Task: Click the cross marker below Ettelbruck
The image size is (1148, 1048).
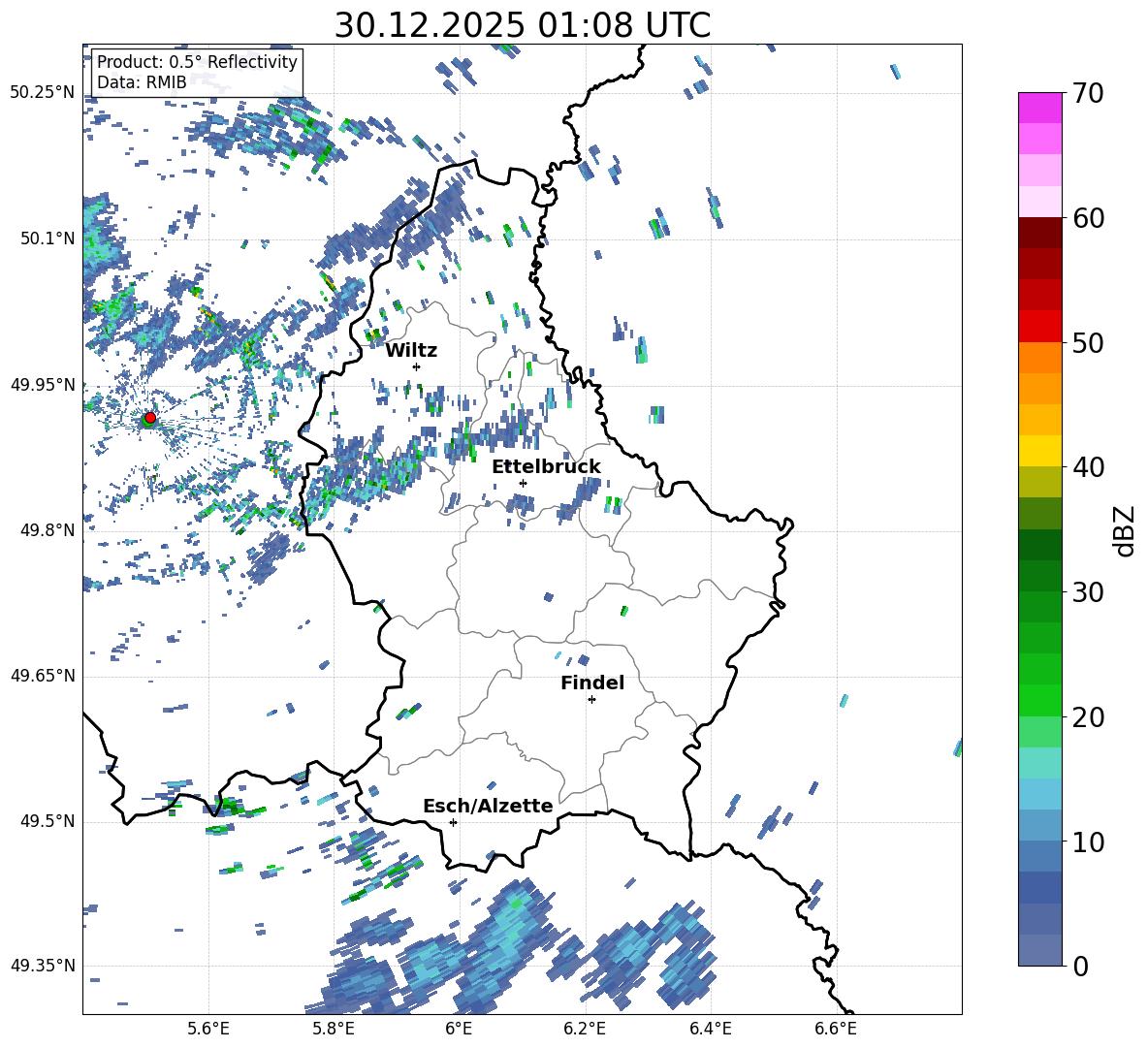Action: [x=523, y=483]
